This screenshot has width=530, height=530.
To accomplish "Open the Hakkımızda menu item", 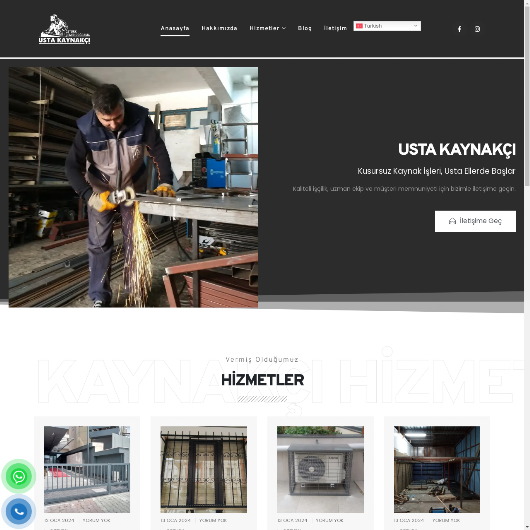I will (219, 28).
